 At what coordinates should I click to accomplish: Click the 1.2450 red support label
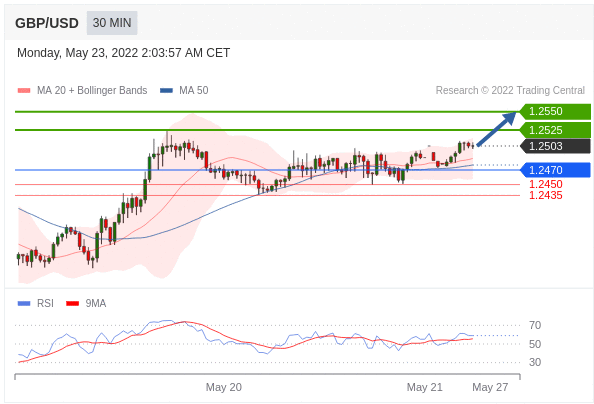[x=546, y=184]
